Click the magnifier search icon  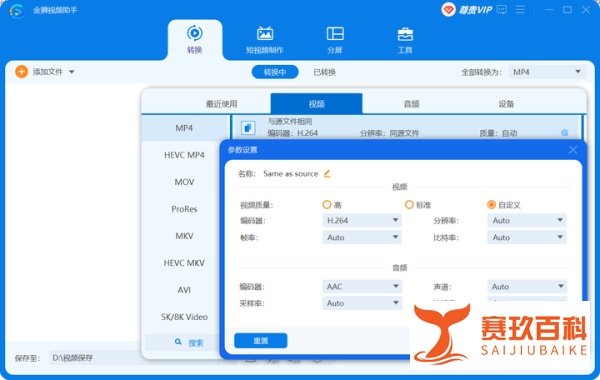coord(178,342)
